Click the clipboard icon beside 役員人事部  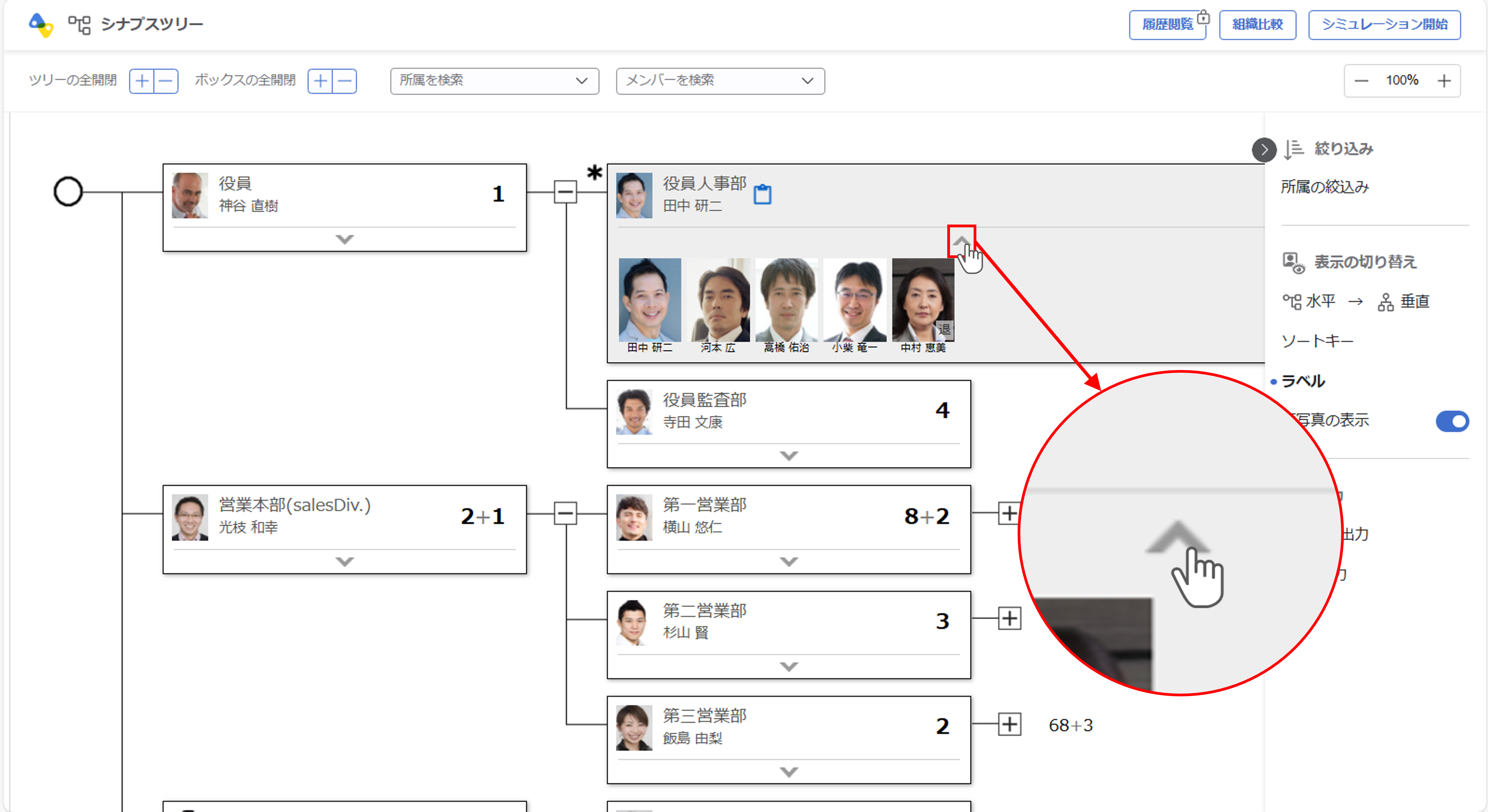[x=762, y=194]
